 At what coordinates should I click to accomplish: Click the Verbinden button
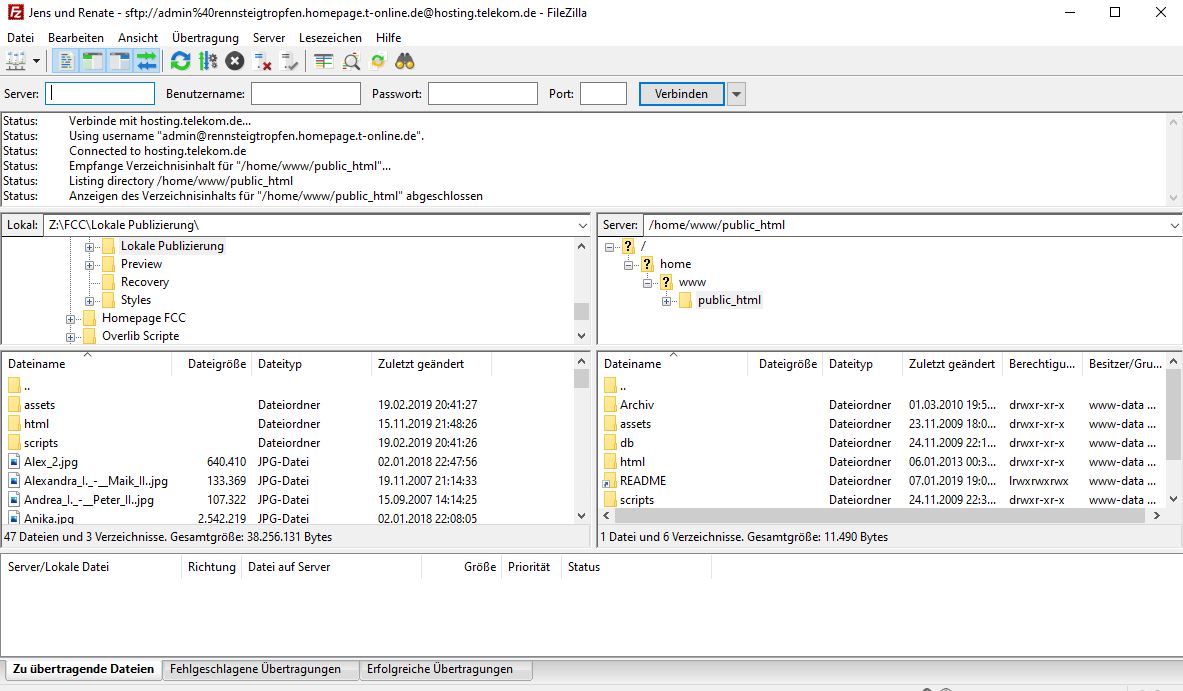click(681, 94)
